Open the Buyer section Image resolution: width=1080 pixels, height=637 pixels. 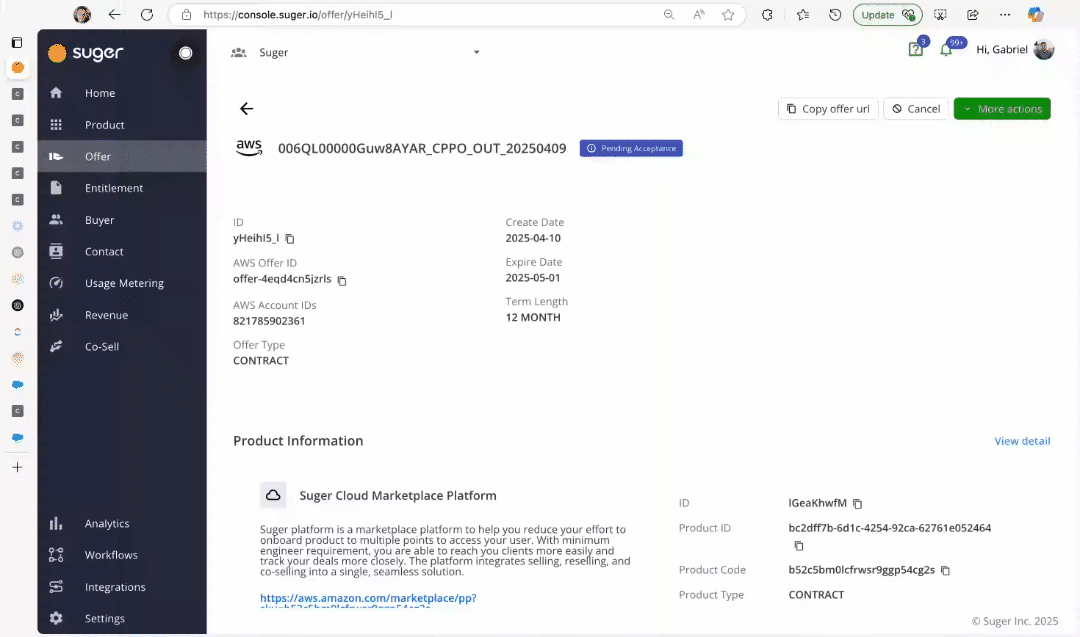coord(122,220)
